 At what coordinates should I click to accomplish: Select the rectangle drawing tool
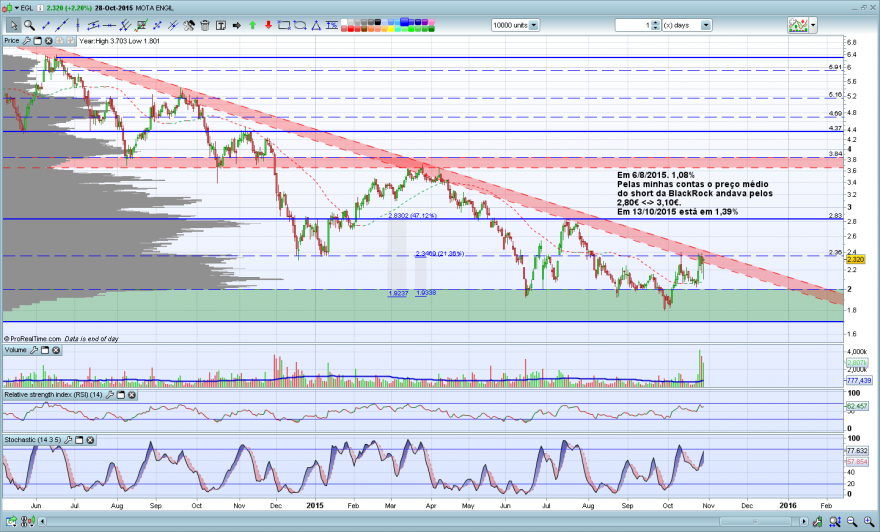(284, 25)
